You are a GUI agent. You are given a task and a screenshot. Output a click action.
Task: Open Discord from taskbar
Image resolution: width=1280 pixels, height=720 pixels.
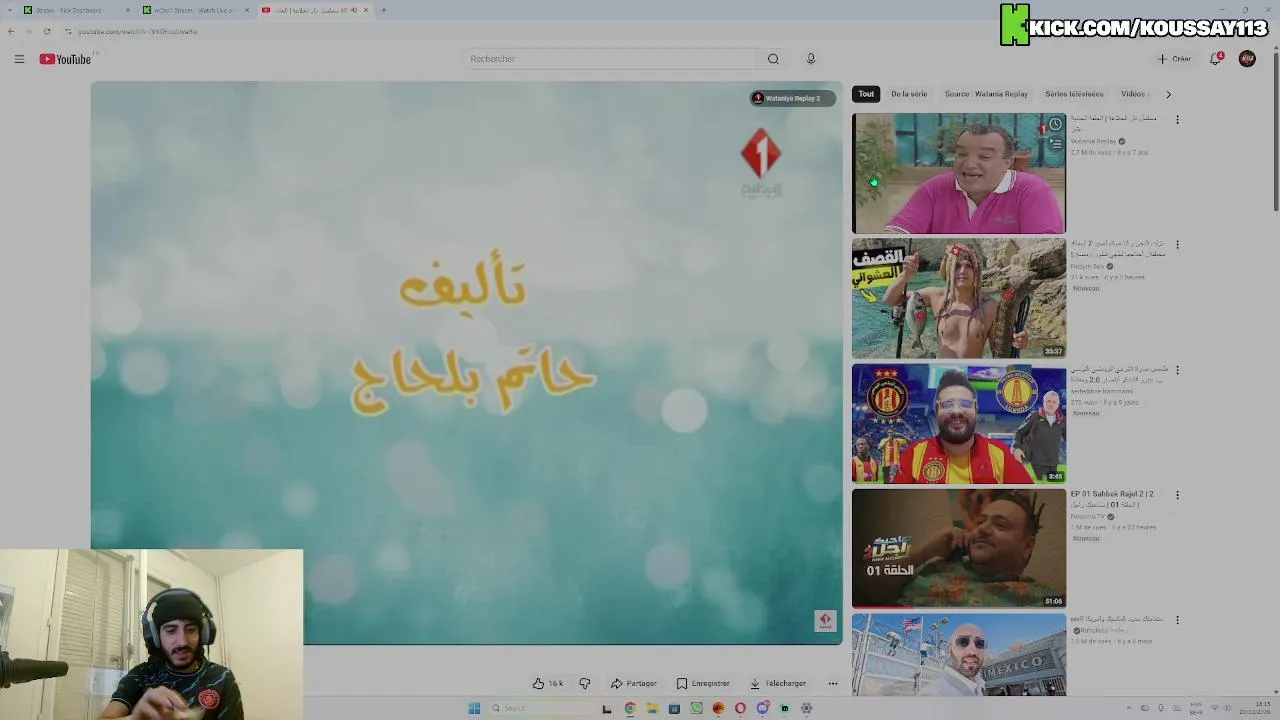[x=762, y=708]
